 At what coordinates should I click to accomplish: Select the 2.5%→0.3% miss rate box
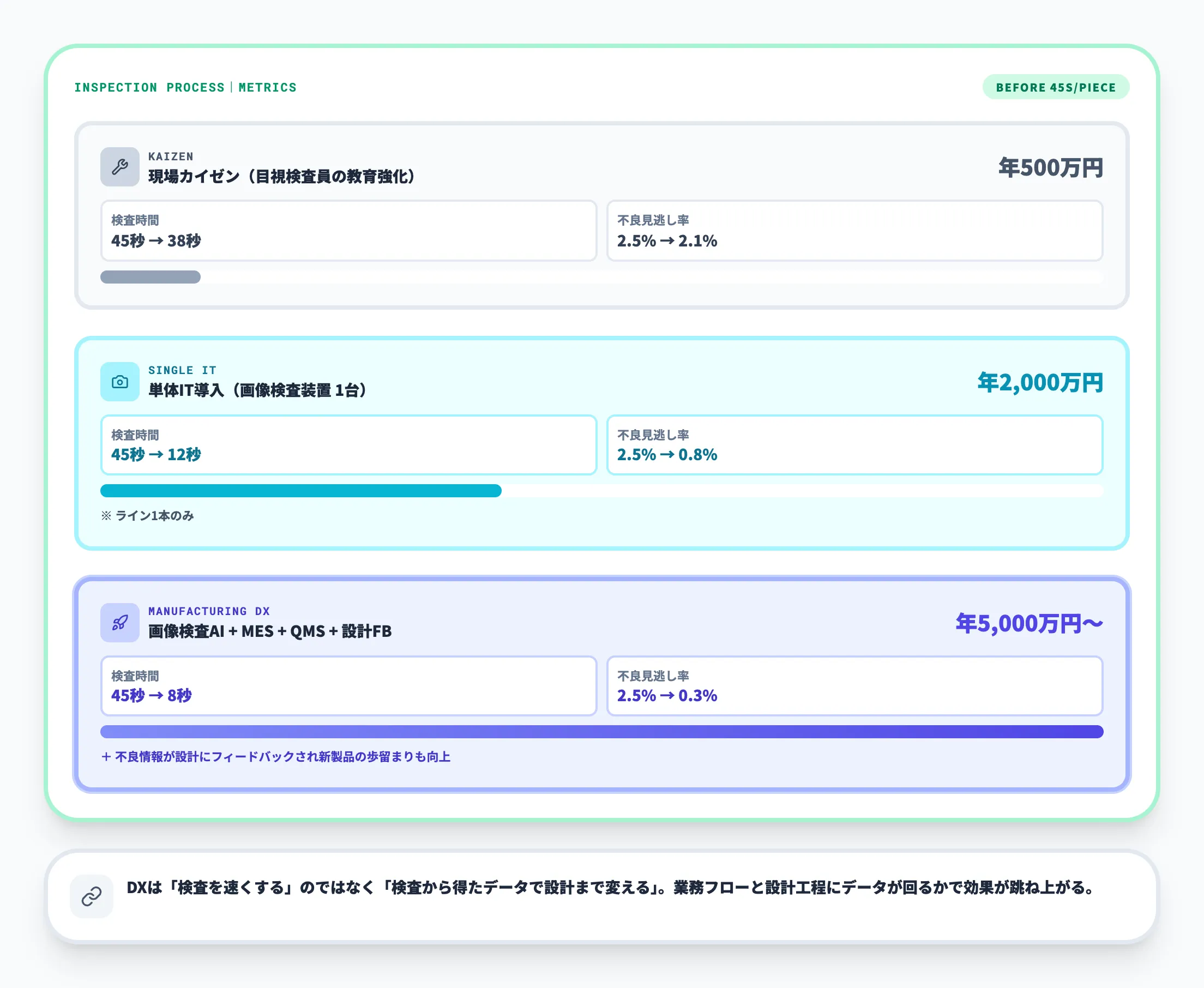click(x=854, y=686)
